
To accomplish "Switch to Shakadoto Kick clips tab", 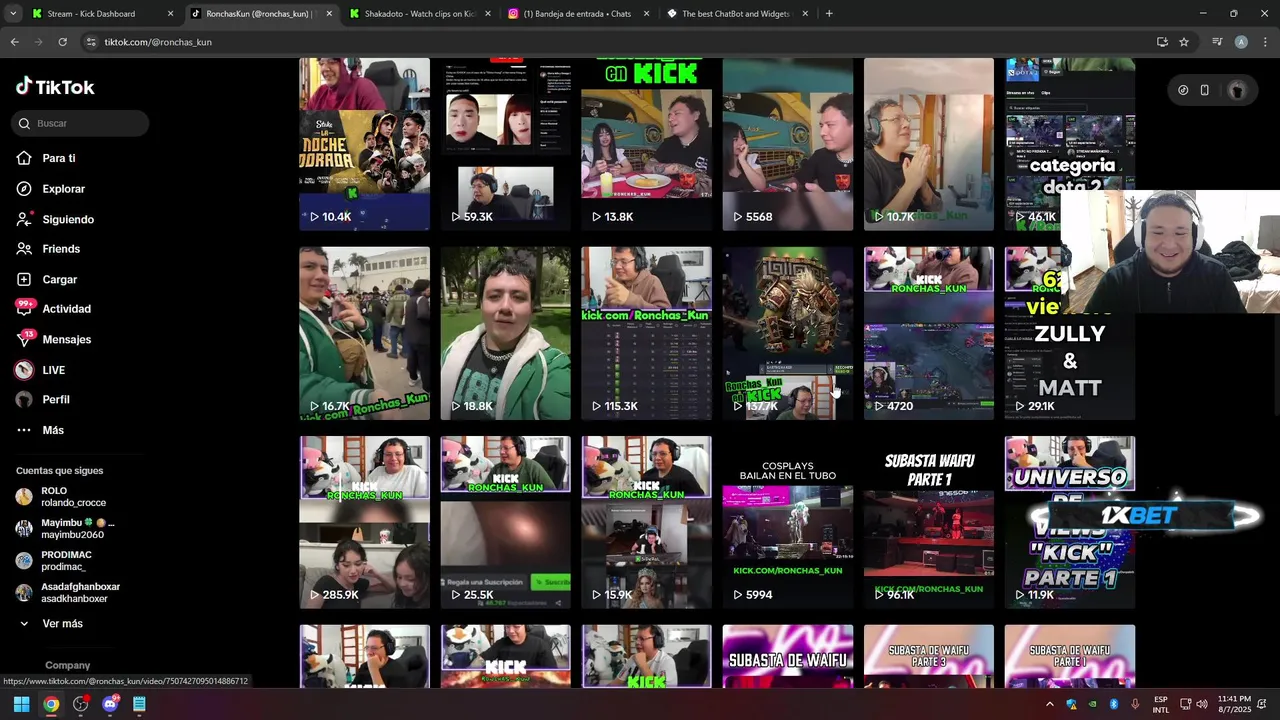I will coord(419,14).
